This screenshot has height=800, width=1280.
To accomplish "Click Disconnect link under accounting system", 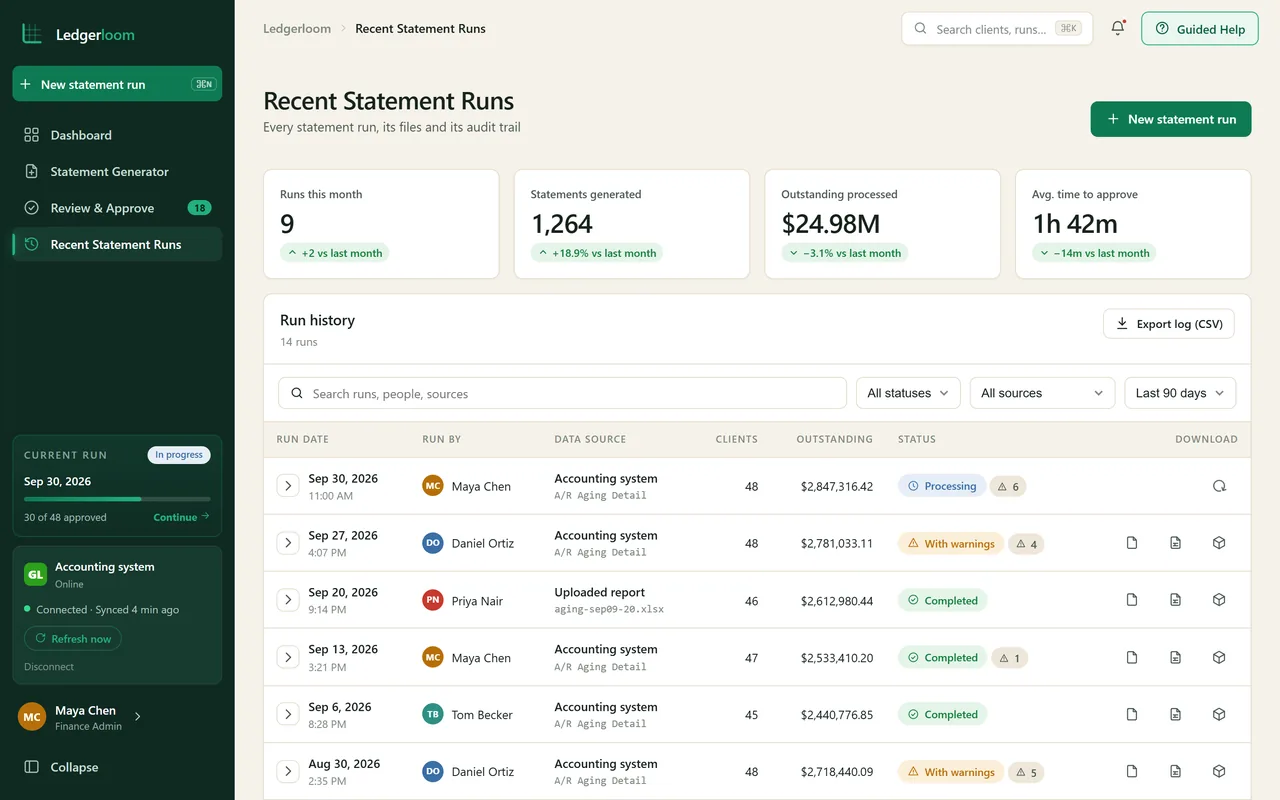I will 49,666.
